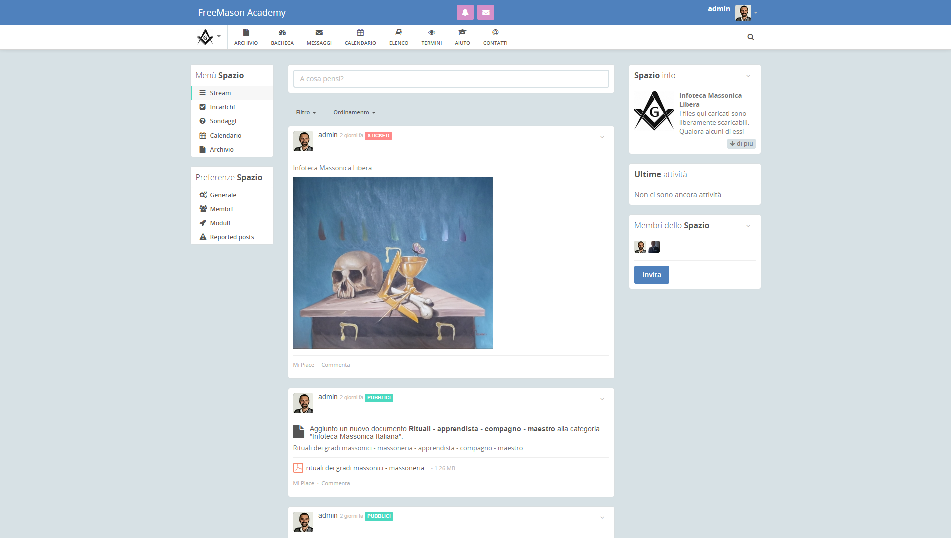
Task: Collapse the Membri dello Spazio panel
Action: point(748,226)
